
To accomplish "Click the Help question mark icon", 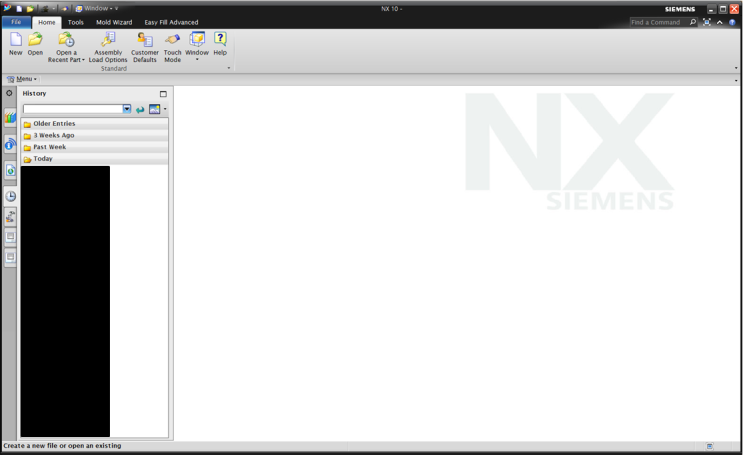I will [220, 39].
